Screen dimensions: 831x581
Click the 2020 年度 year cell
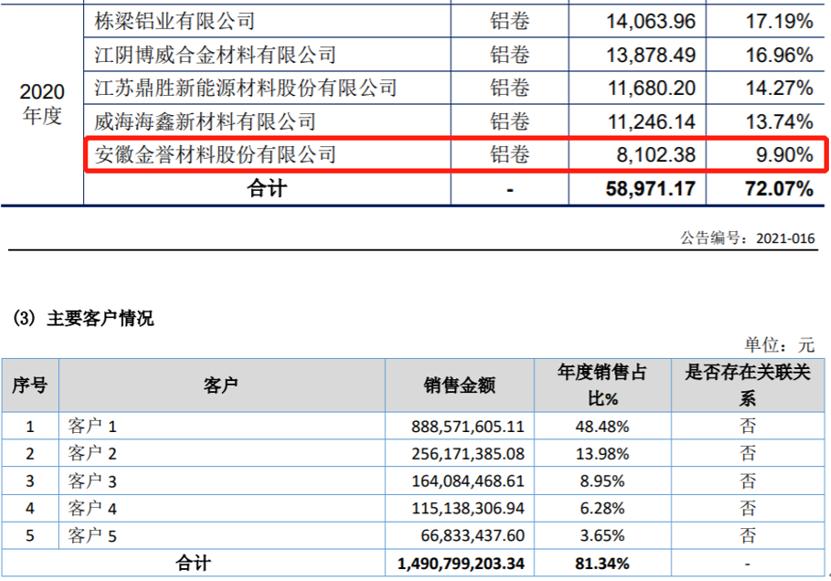pyautogui.click(x=42, y=104)
